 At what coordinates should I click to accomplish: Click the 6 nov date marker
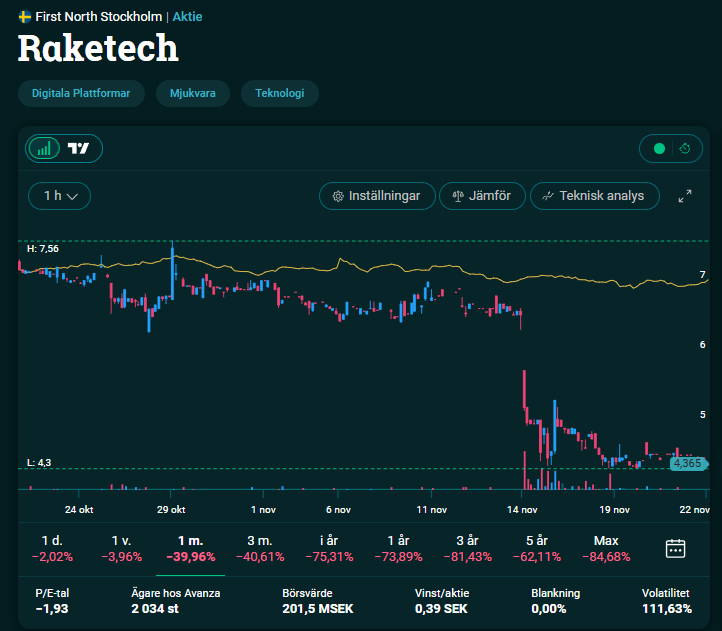click(338, 510)
